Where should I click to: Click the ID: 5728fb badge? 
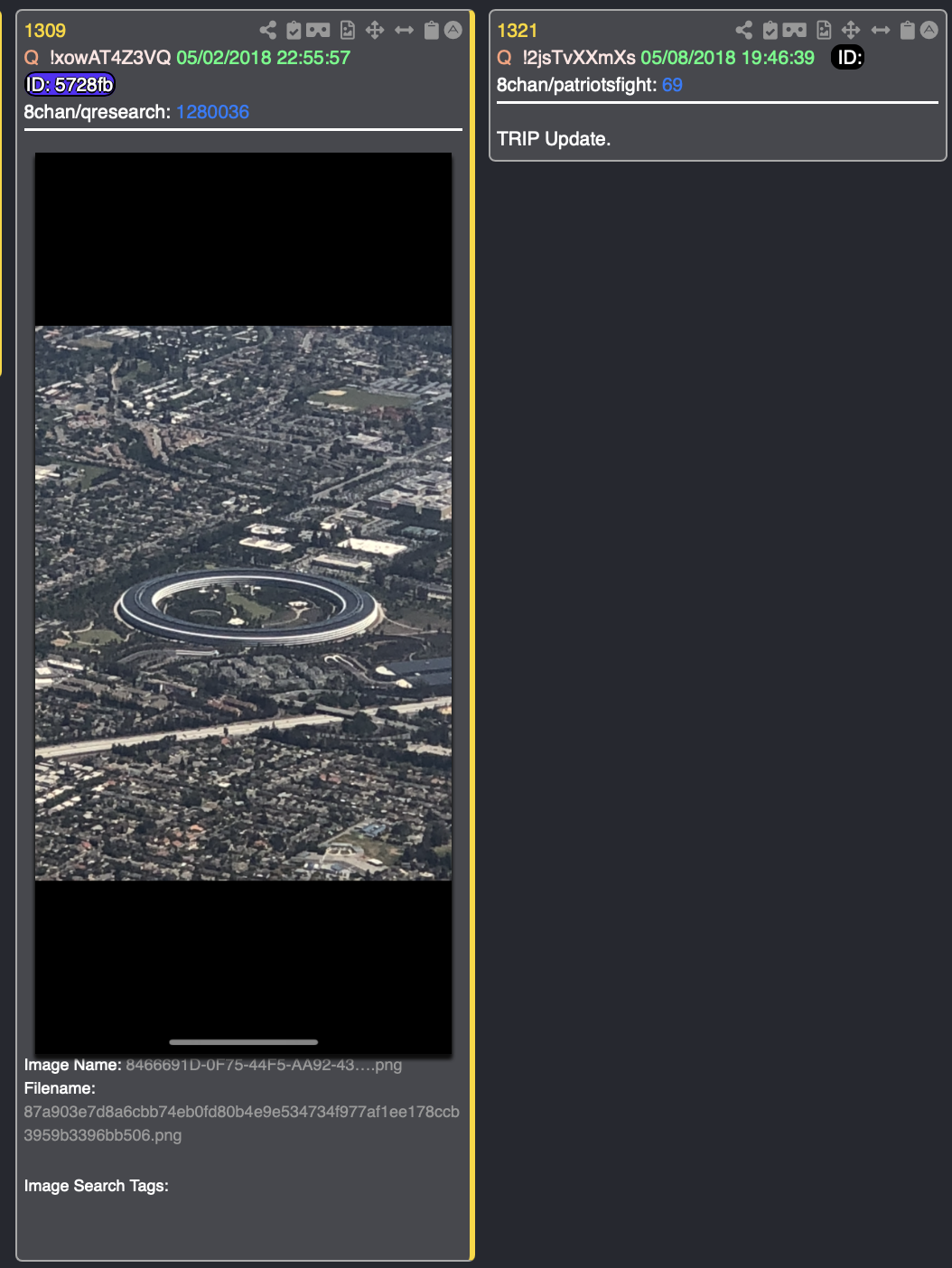(x=70, y=85)
